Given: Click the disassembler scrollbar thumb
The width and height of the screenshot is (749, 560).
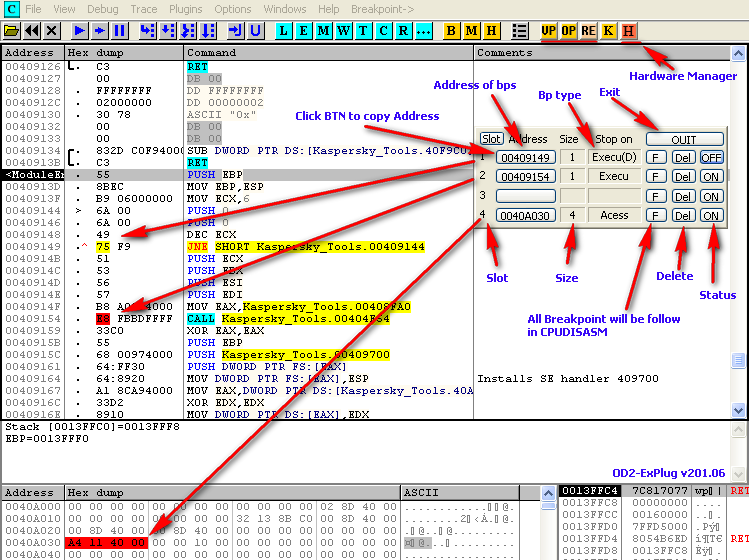Looking at the screenshot, I should [738, 360].
